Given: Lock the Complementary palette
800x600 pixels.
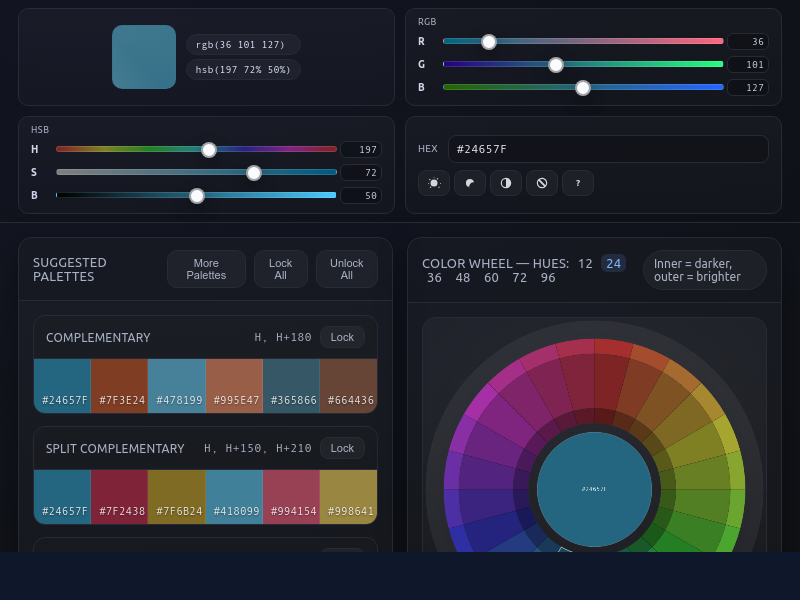Looking at the screenshot, I should click(342, 337).
